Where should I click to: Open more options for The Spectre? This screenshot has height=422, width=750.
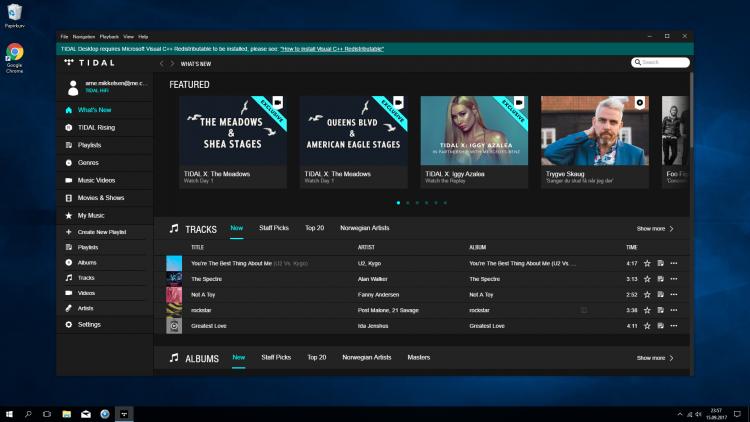click(674, 279)
